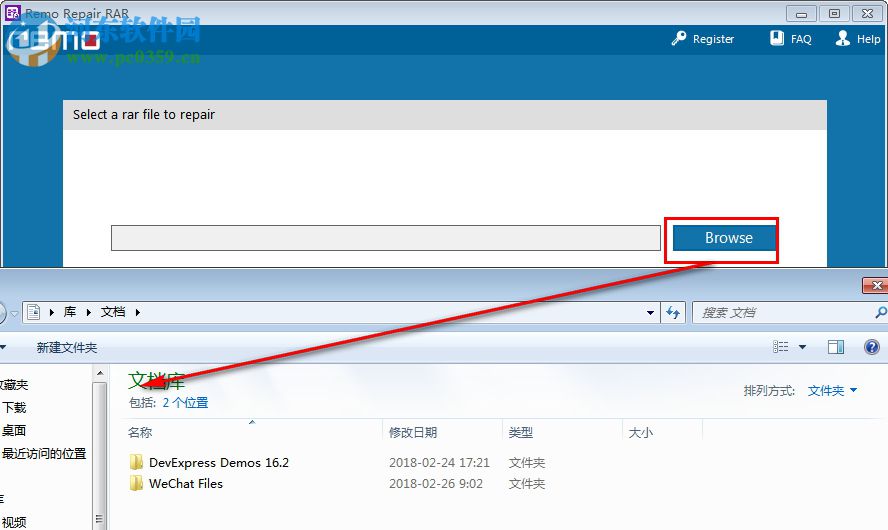Click the Help person icon
This screenshot has height=530, width=888.
tap(843, 38)
